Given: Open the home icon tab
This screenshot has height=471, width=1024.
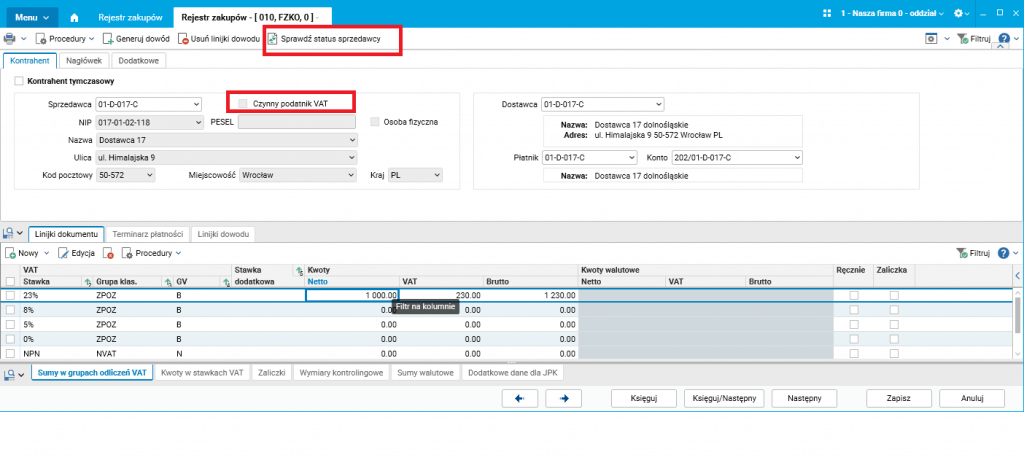Looking at the screenshot, I should click(x=74, y=17).
